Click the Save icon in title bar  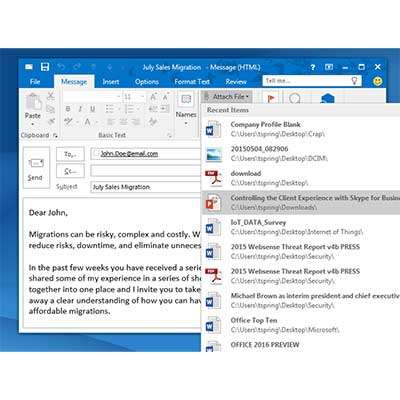pyautogui.click(x=45, y=67)
